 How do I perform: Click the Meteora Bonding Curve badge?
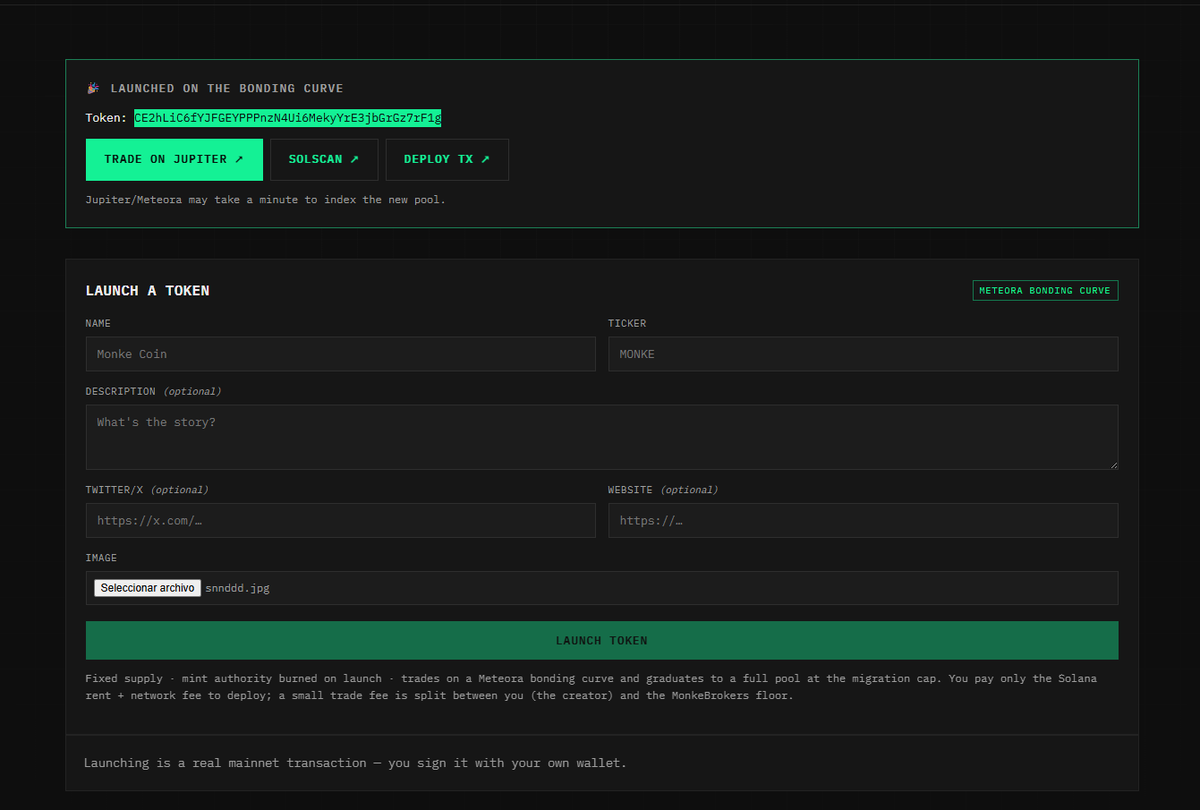point(1045,291)
